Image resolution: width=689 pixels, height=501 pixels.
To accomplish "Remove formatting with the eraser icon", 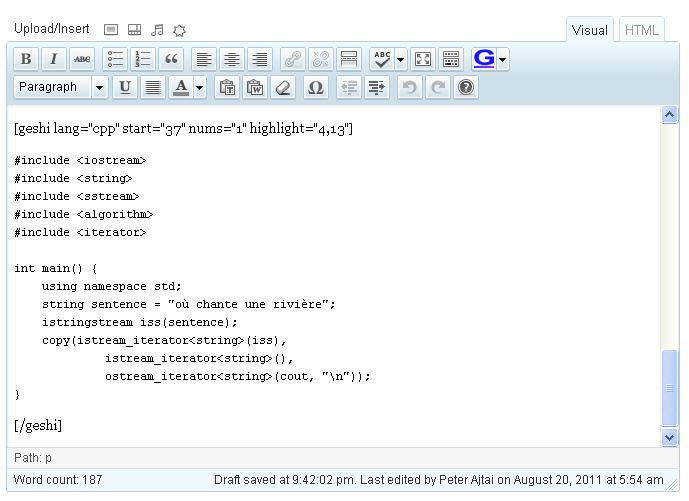I will (x=283, y=87).
